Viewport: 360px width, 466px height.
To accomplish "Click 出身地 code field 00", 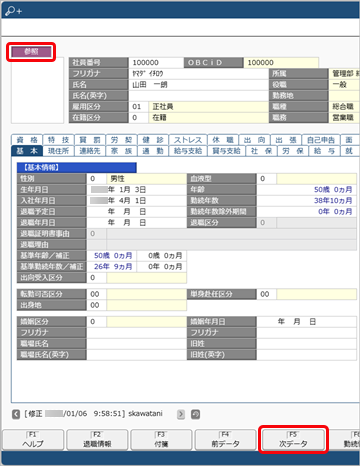I will (x=96, y=305).
